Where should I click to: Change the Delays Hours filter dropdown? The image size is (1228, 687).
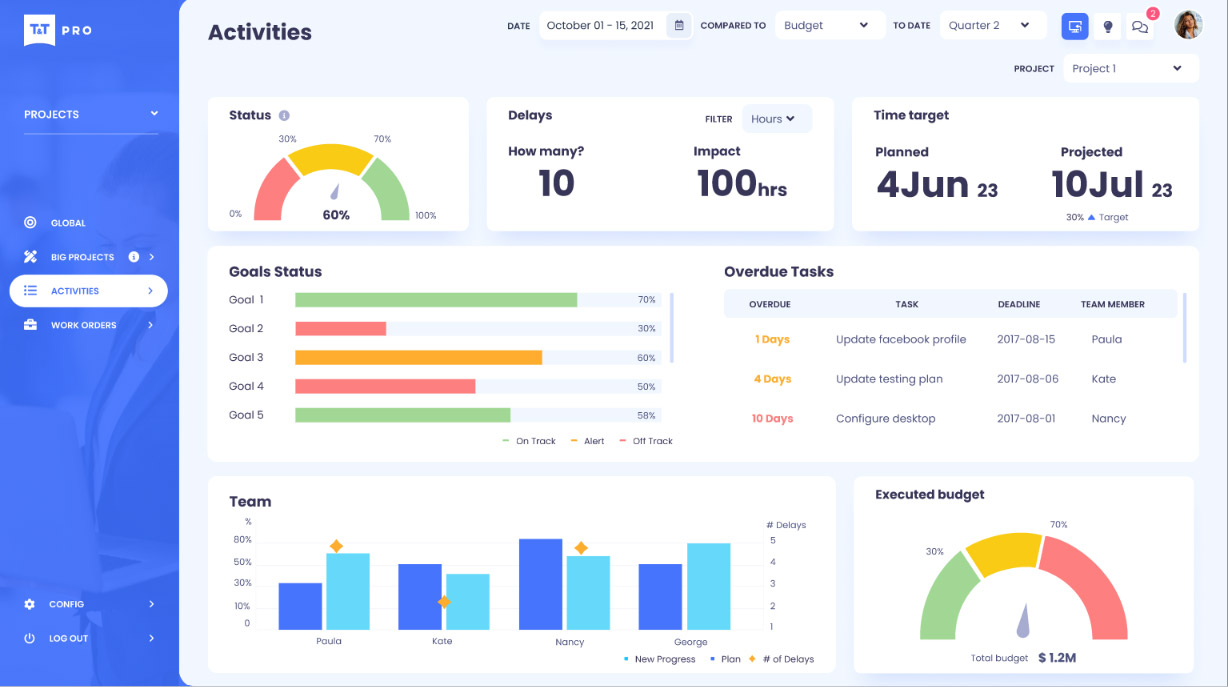[776, 119]
